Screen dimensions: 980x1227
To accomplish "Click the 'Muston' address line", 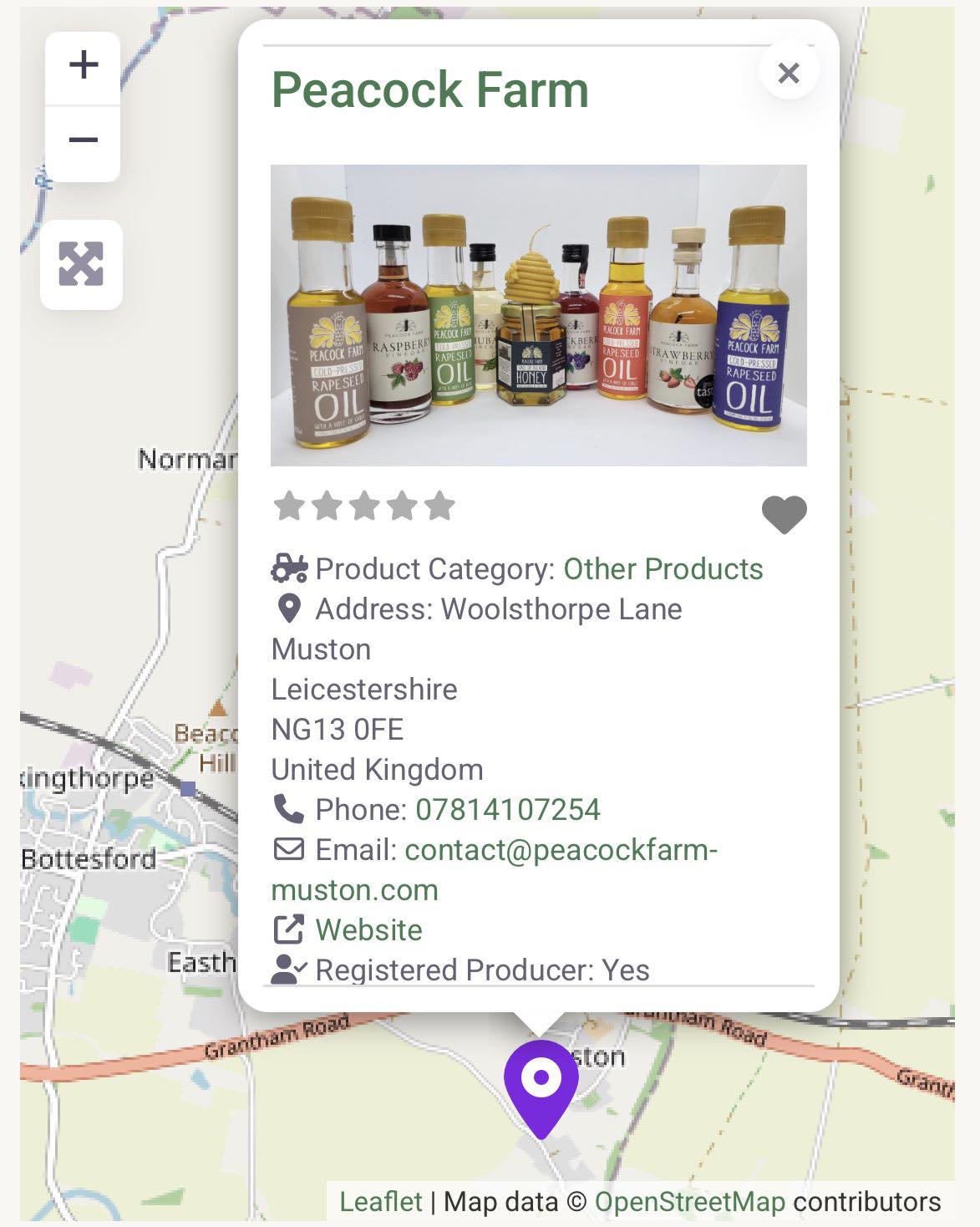I will pyautogui.click(x=321, y=649).
